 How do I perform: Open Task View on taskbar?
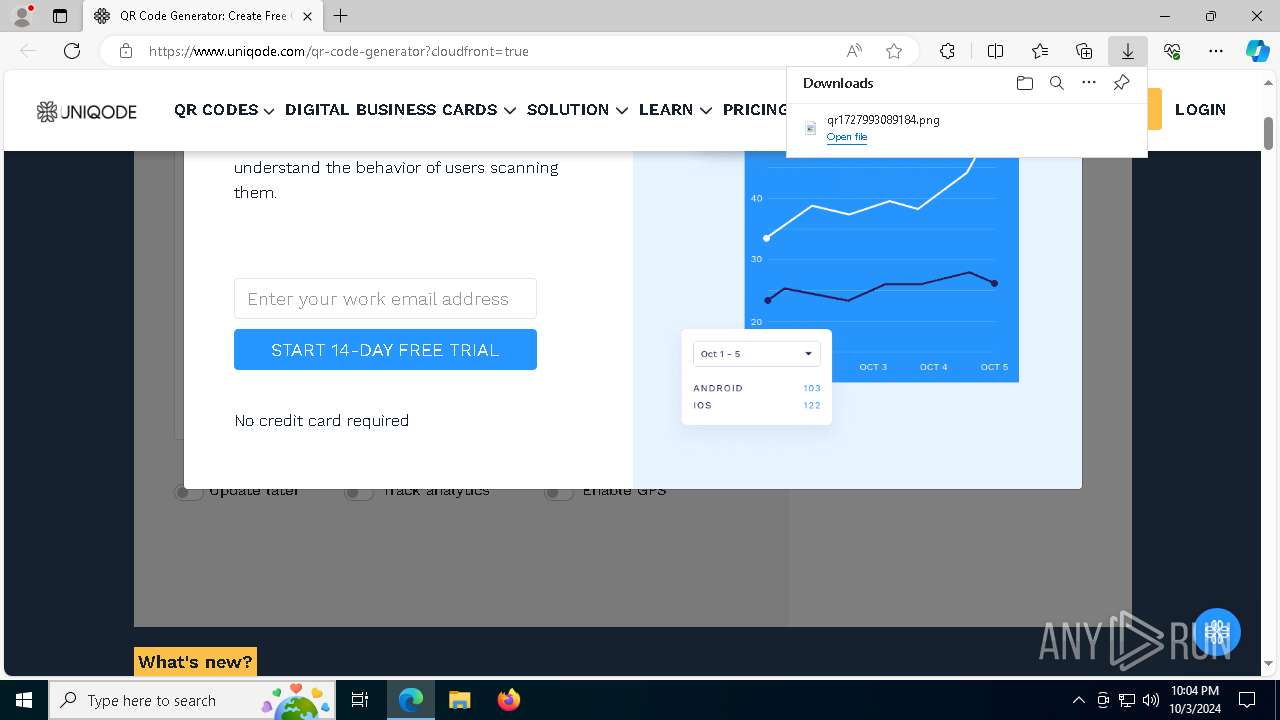[360, 700]
